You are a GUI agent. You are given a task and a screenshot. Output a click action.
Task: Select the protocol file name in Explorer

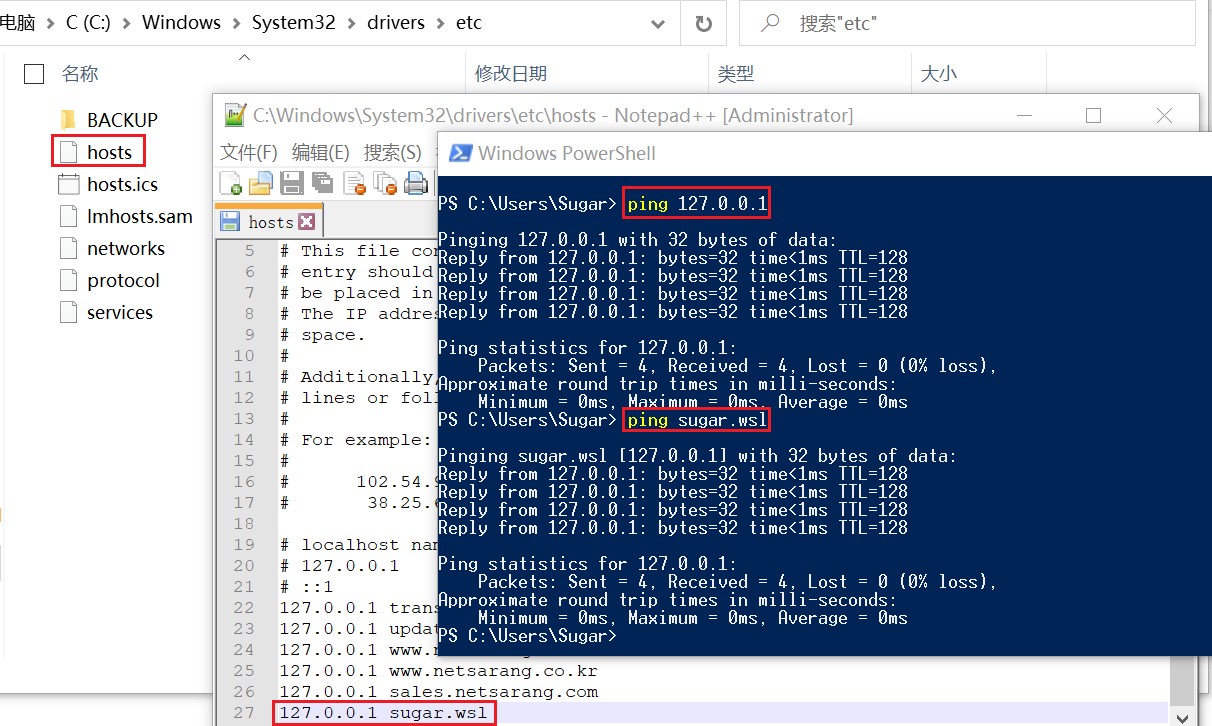tap(123, 280)
